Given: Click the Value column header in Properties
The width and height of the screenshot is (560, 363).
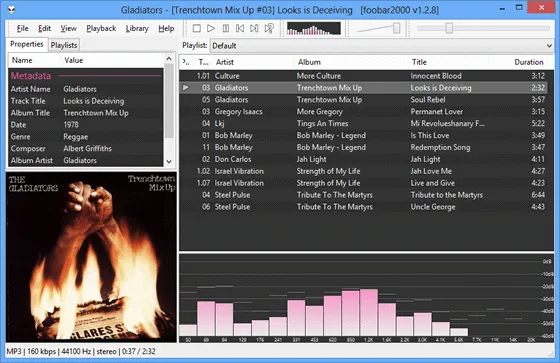Looking at the screenshot, I should [x=112, y=60].
